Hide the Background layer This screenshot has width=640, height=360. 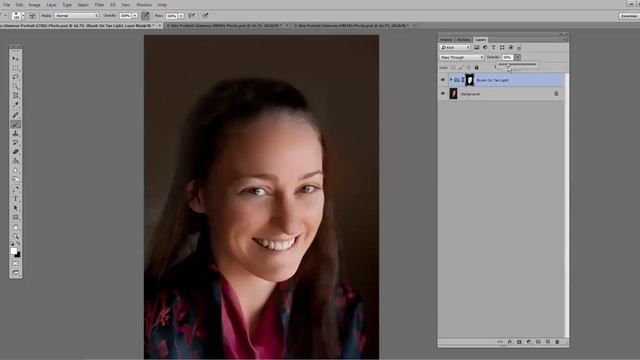[443, 94]
